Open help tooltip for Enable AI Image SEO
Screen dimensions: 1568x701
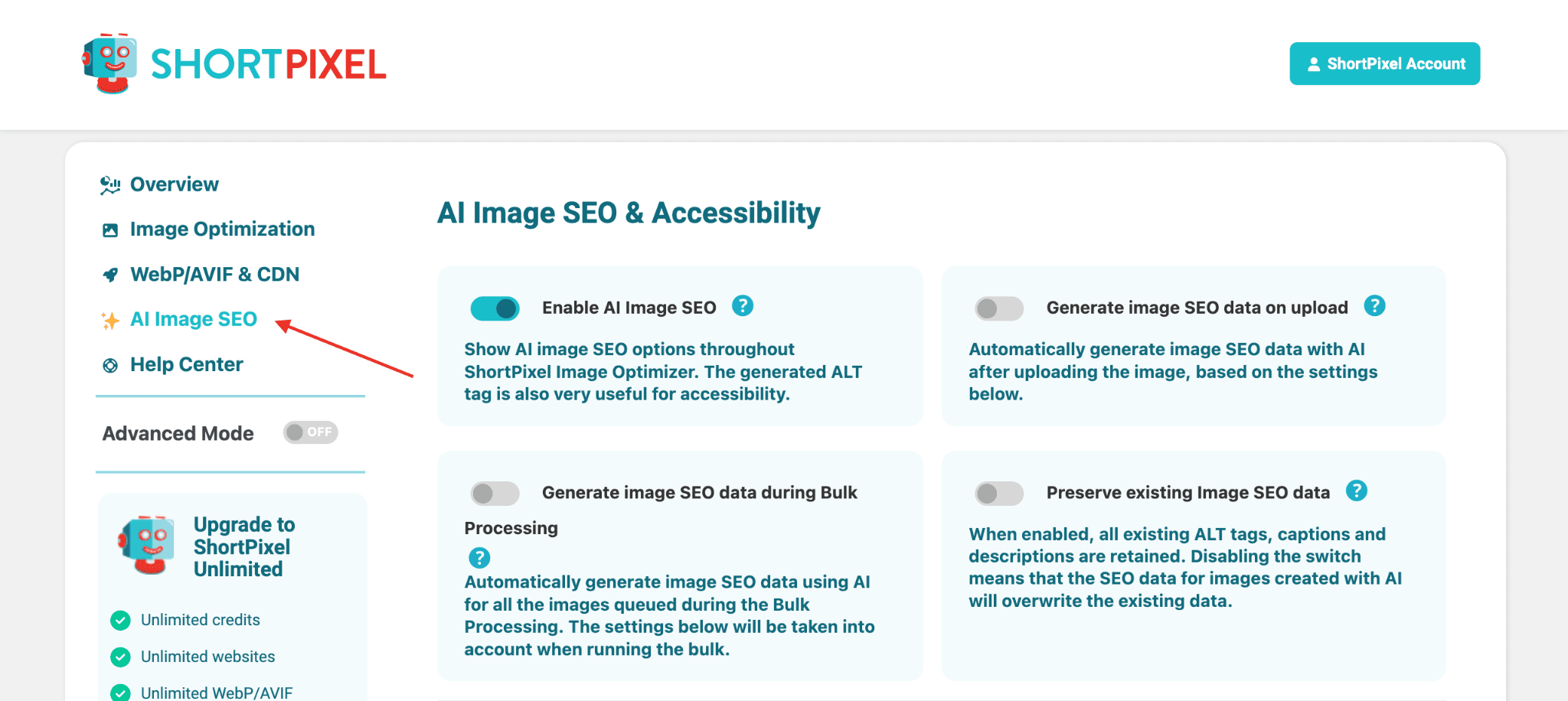pos(742,306)
